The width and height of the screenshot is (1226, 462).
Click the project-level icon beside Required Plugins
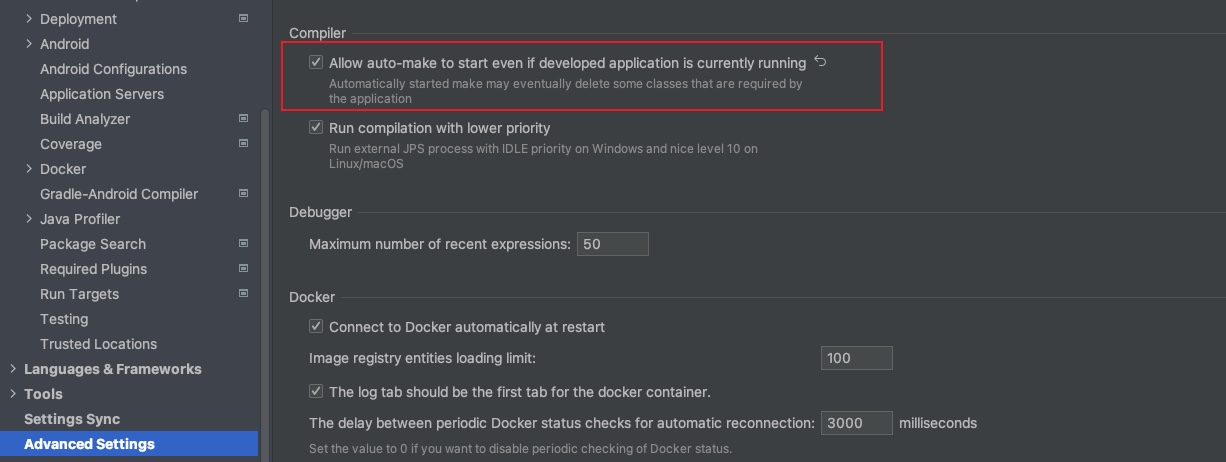tap(243, 268)
